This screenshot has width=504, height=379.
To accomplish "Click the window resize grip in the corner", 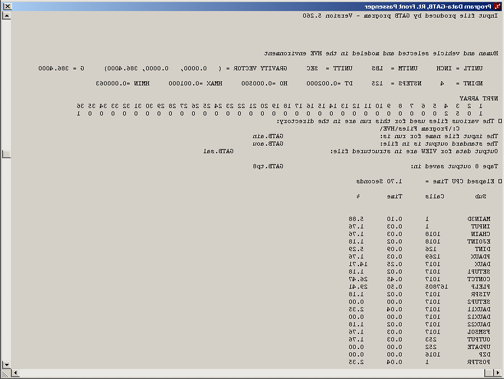I will [6, 373].
